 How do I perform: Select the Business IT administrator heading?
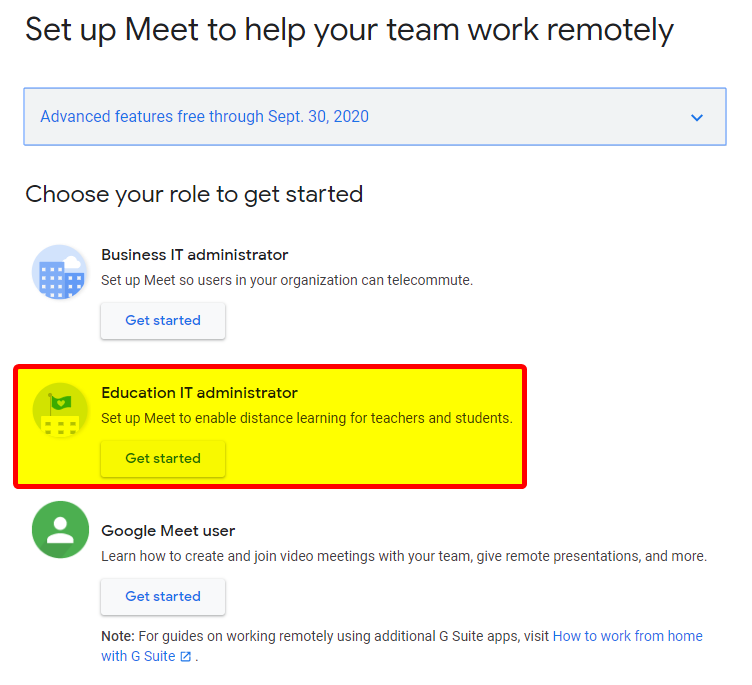click(x=195, y=255)
